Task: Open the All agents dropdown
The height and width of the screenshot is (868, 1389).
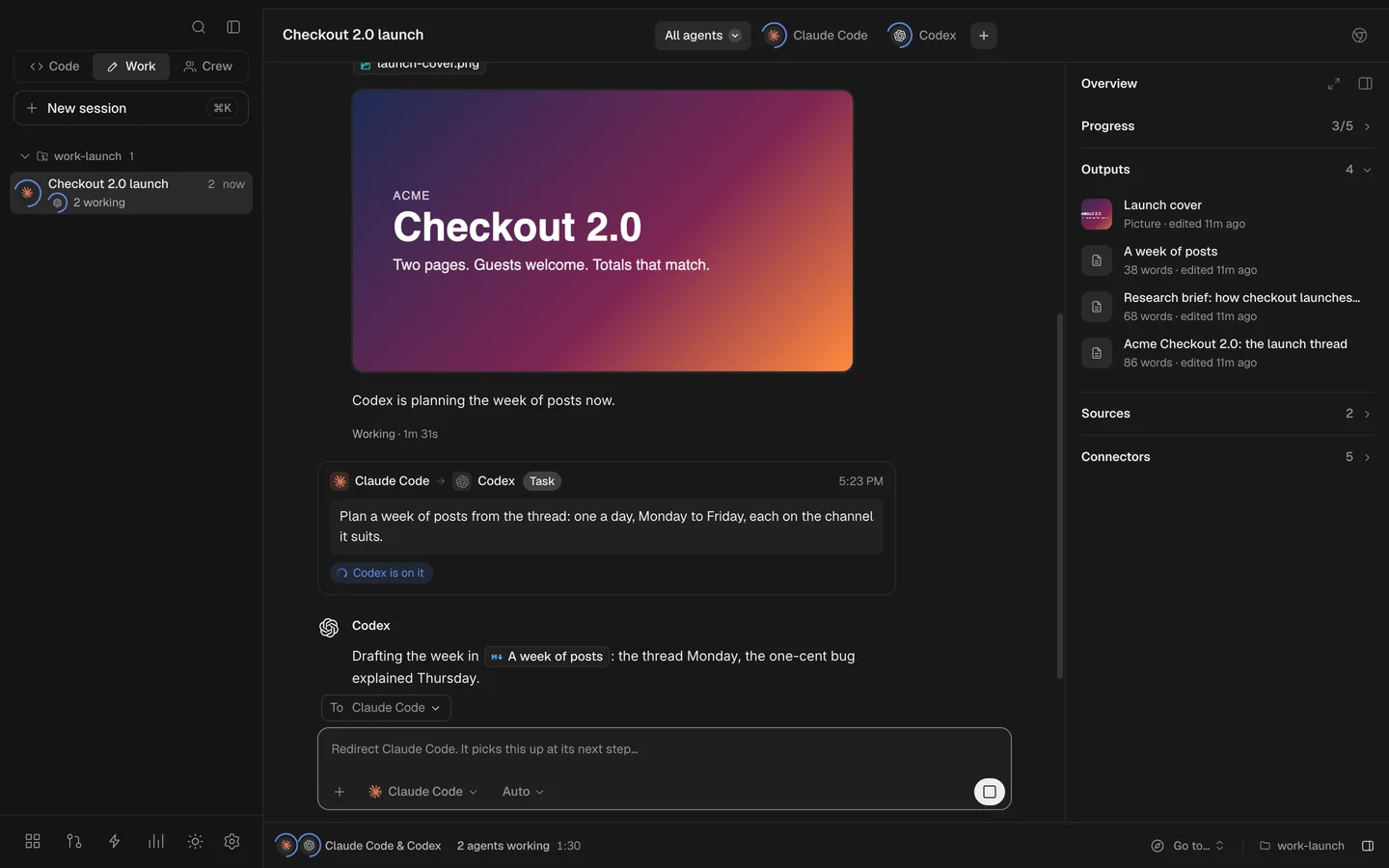Action: coord(703,36)
